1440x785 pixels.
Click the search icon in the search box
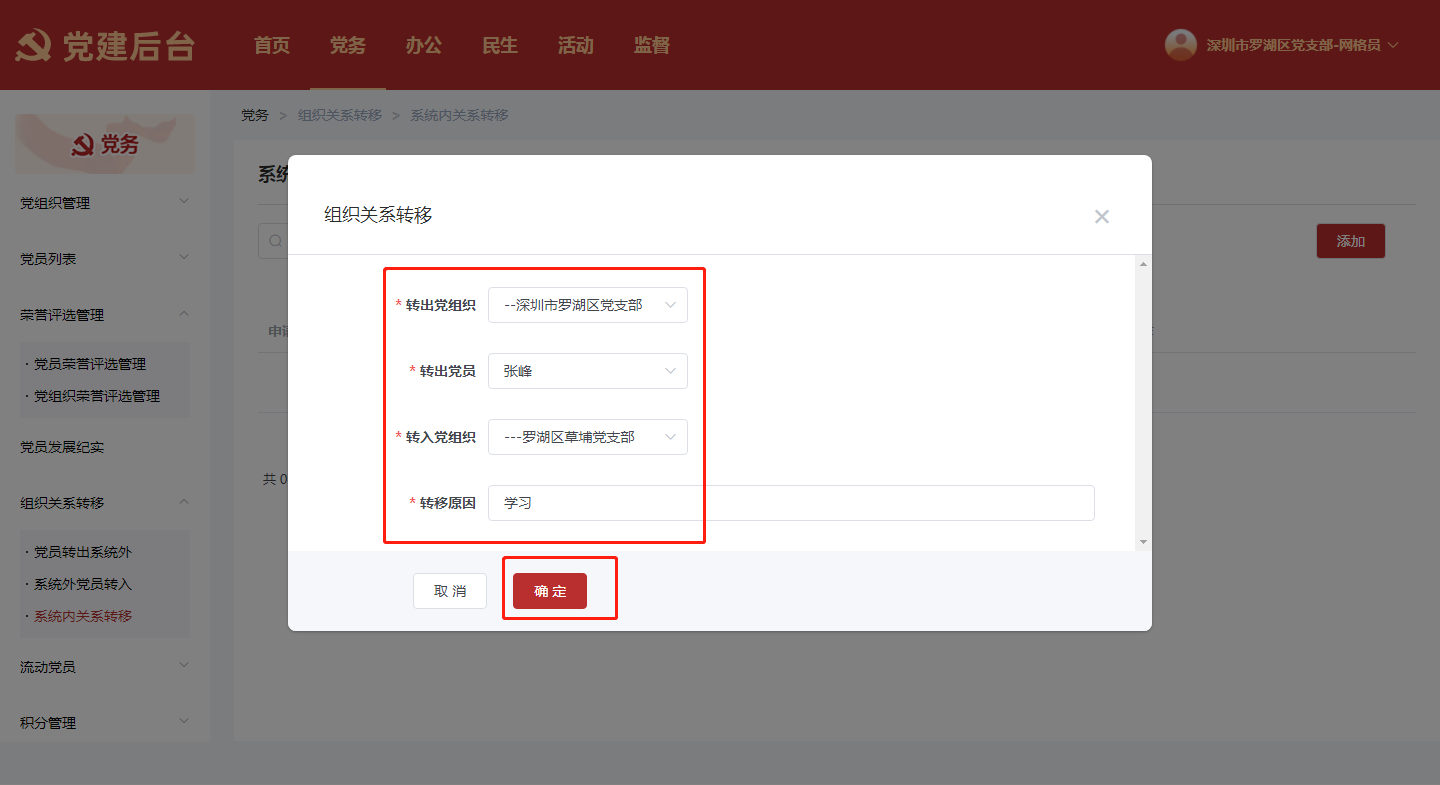(x=275, y=241)
